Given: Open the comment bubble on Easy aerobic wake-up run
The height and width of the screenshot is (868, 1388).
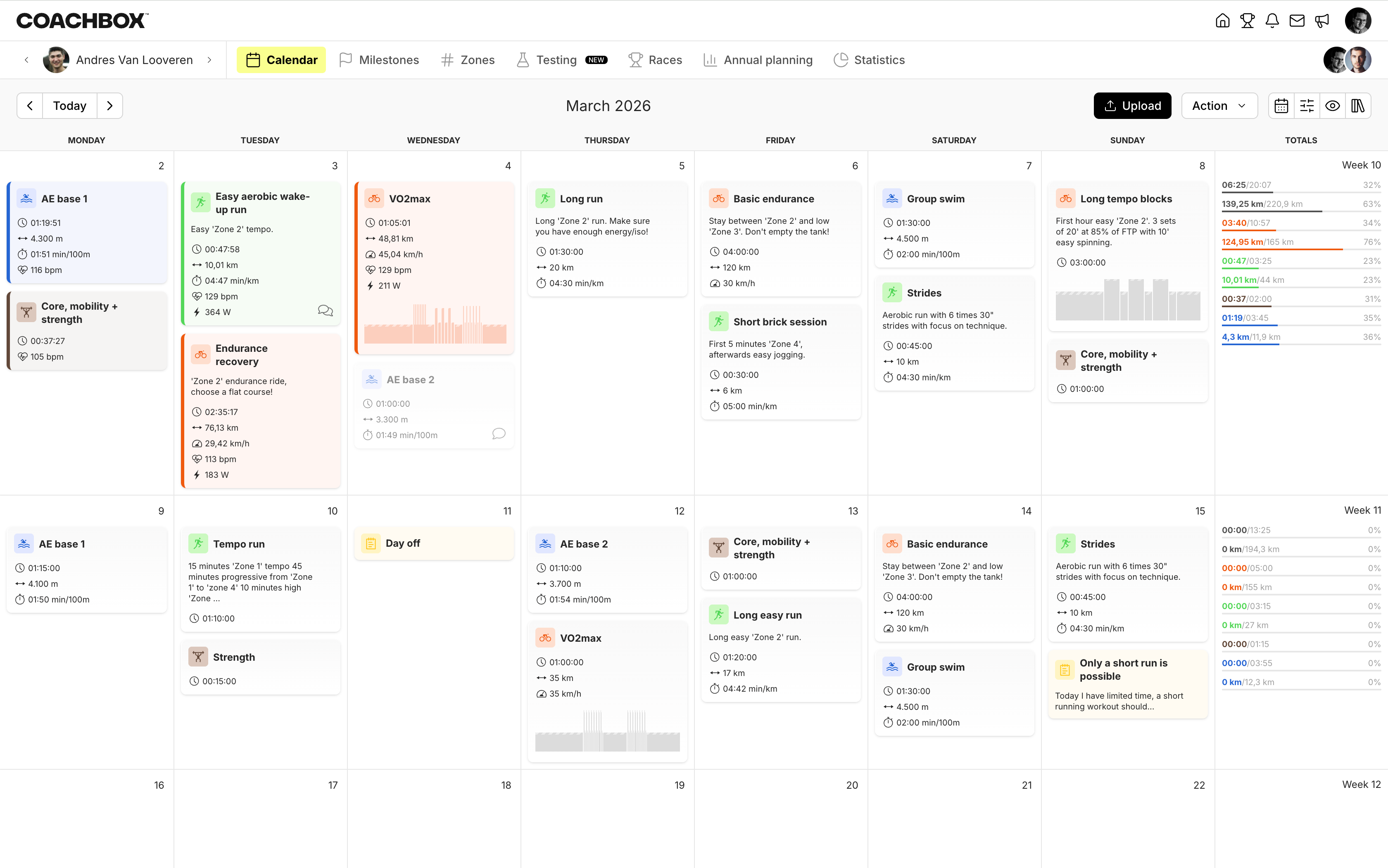Looking at the screenshot, I should click(326, 311).
